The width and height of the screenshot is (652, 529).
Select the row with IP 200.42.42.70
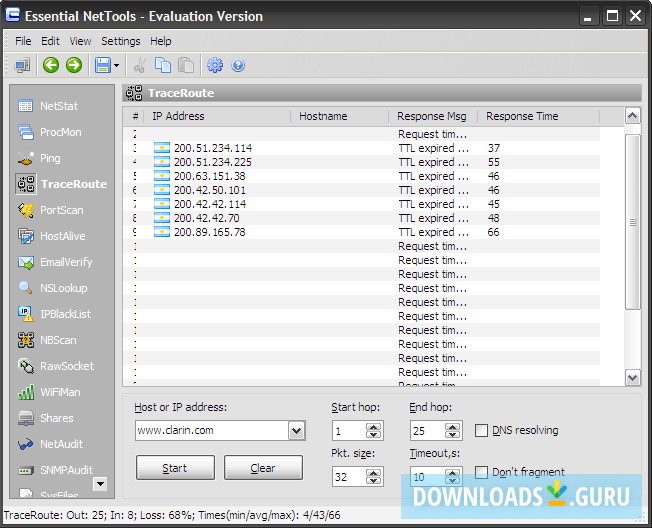click(x=362, y=218)
